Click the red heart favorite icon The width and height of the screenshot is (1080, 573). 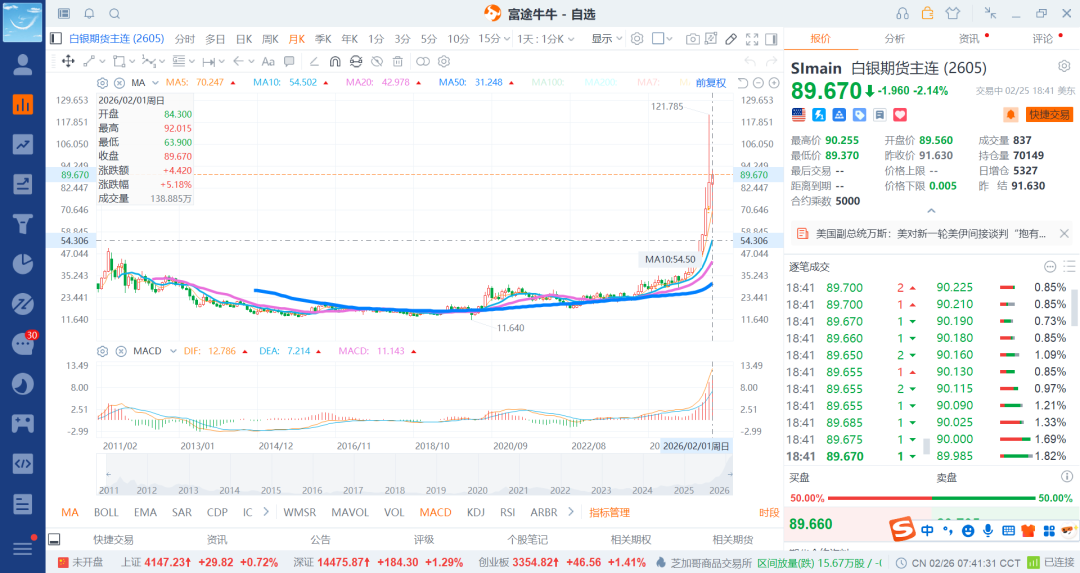(x=900, y=114)
